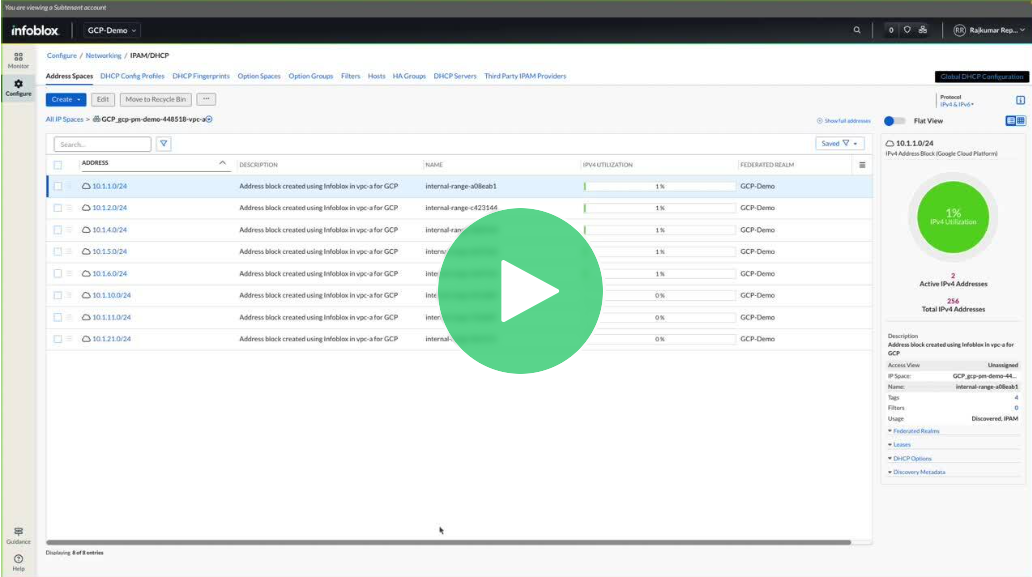Click the table column settings hamburger icon
The height and width of the screenshot is (577, 1032).
coord(862,164)
